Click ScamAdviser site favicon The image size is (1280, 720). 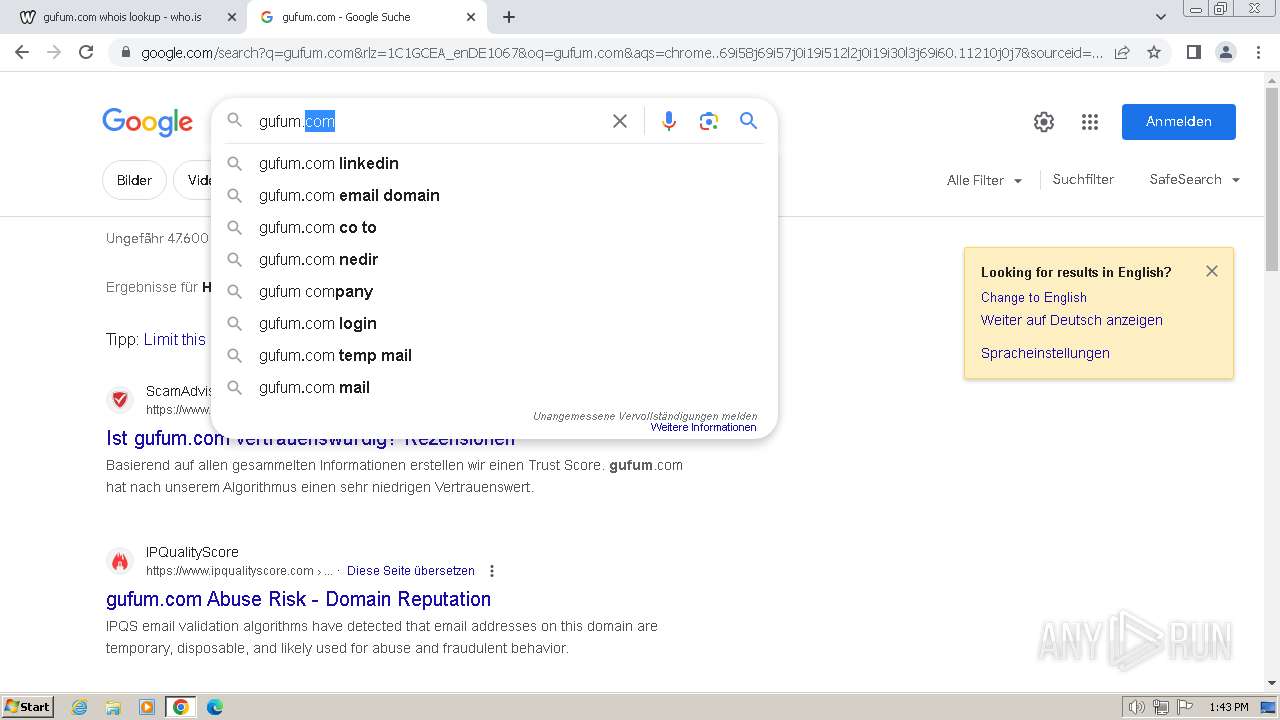tap(120, 400)
